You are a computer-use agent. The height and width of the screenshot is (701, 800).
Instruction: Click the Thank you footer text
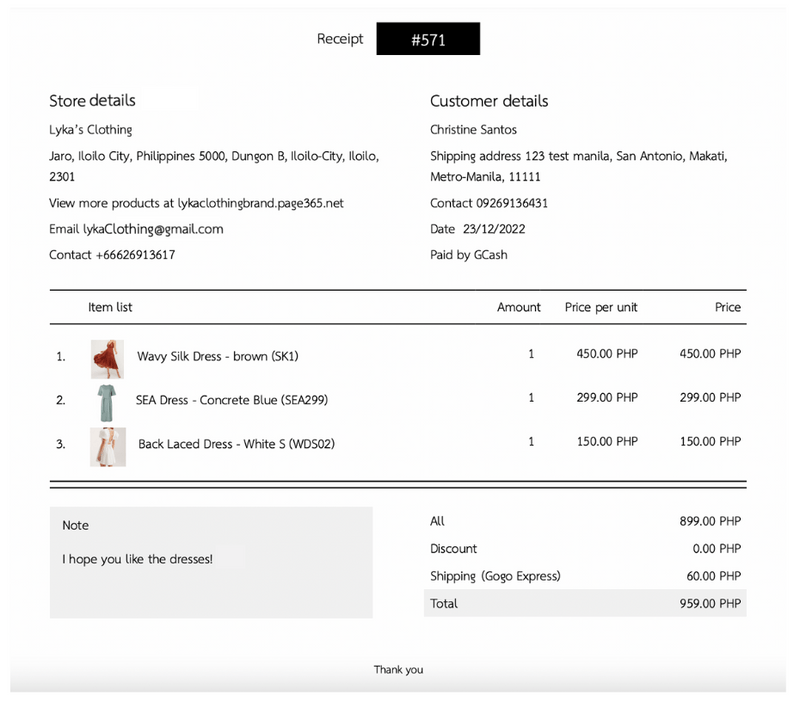coord(399,670)
